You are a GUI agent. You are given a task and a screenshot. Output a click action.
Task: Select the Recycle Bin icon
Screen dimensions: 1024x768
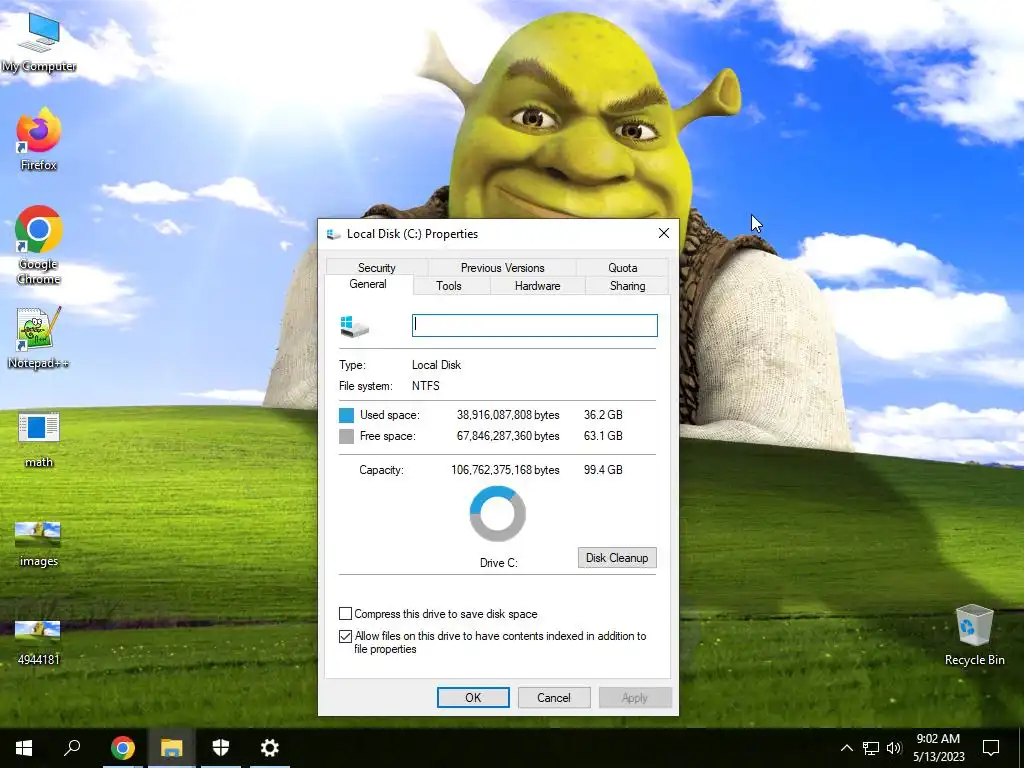point(974,635)
